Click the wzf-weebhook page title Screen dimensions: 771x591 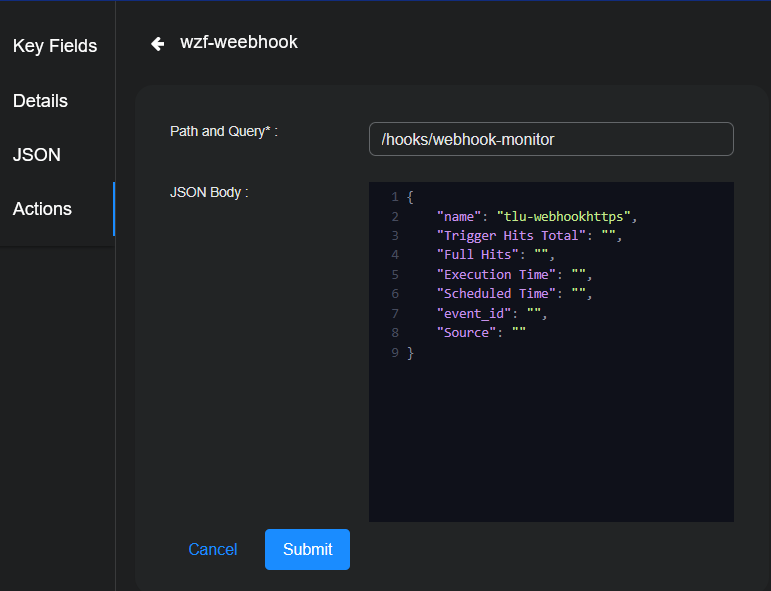(239, 42)
